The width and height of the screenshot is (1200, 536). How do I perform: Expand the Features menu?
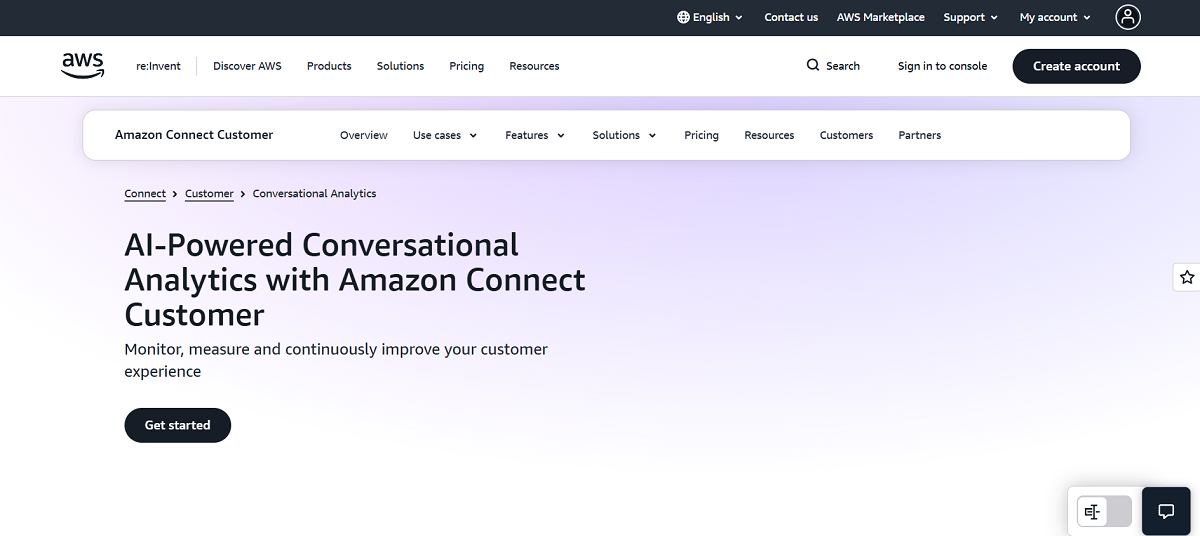[535, 135]
